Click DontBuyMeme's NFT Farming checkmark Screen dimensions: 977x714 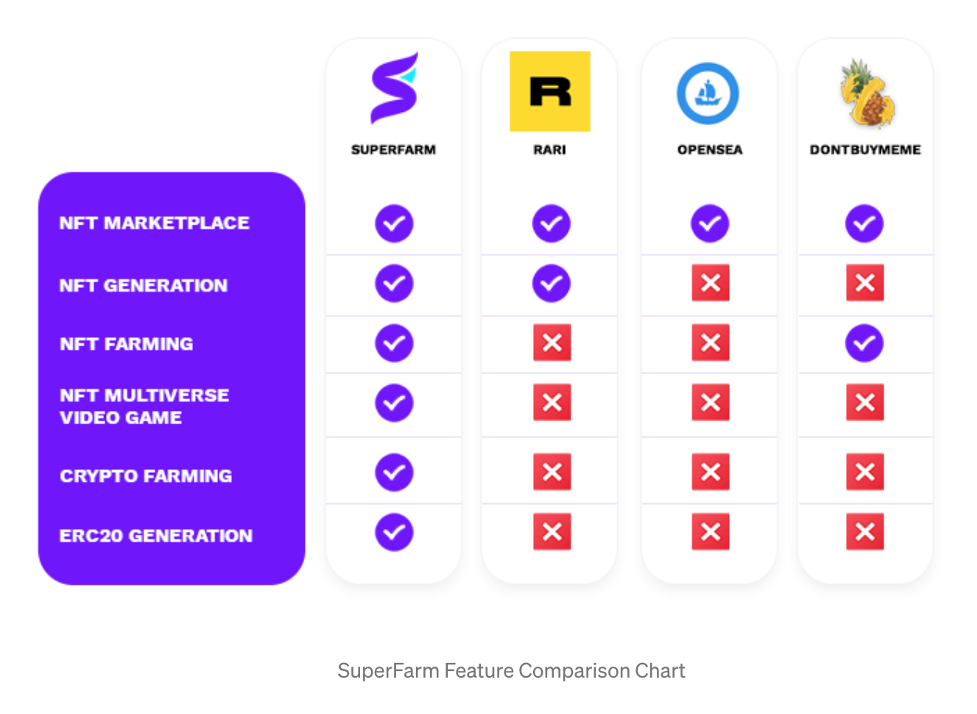coord(864,343)
